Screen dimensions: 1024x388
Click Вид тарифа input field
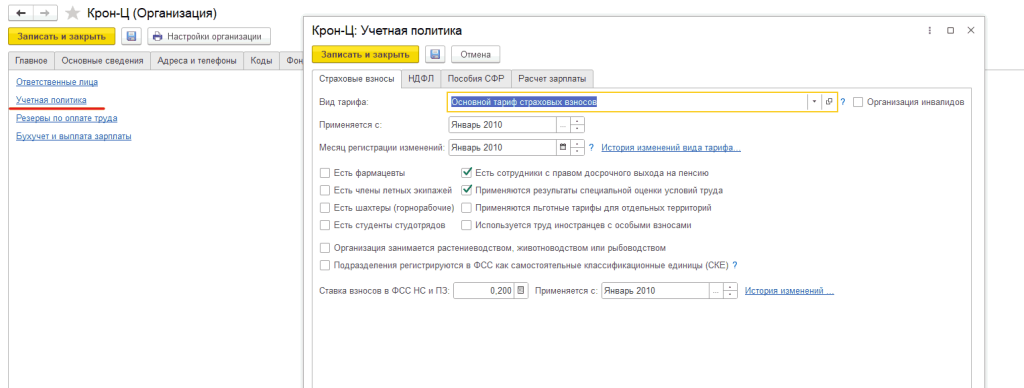(x=627, y=102)
